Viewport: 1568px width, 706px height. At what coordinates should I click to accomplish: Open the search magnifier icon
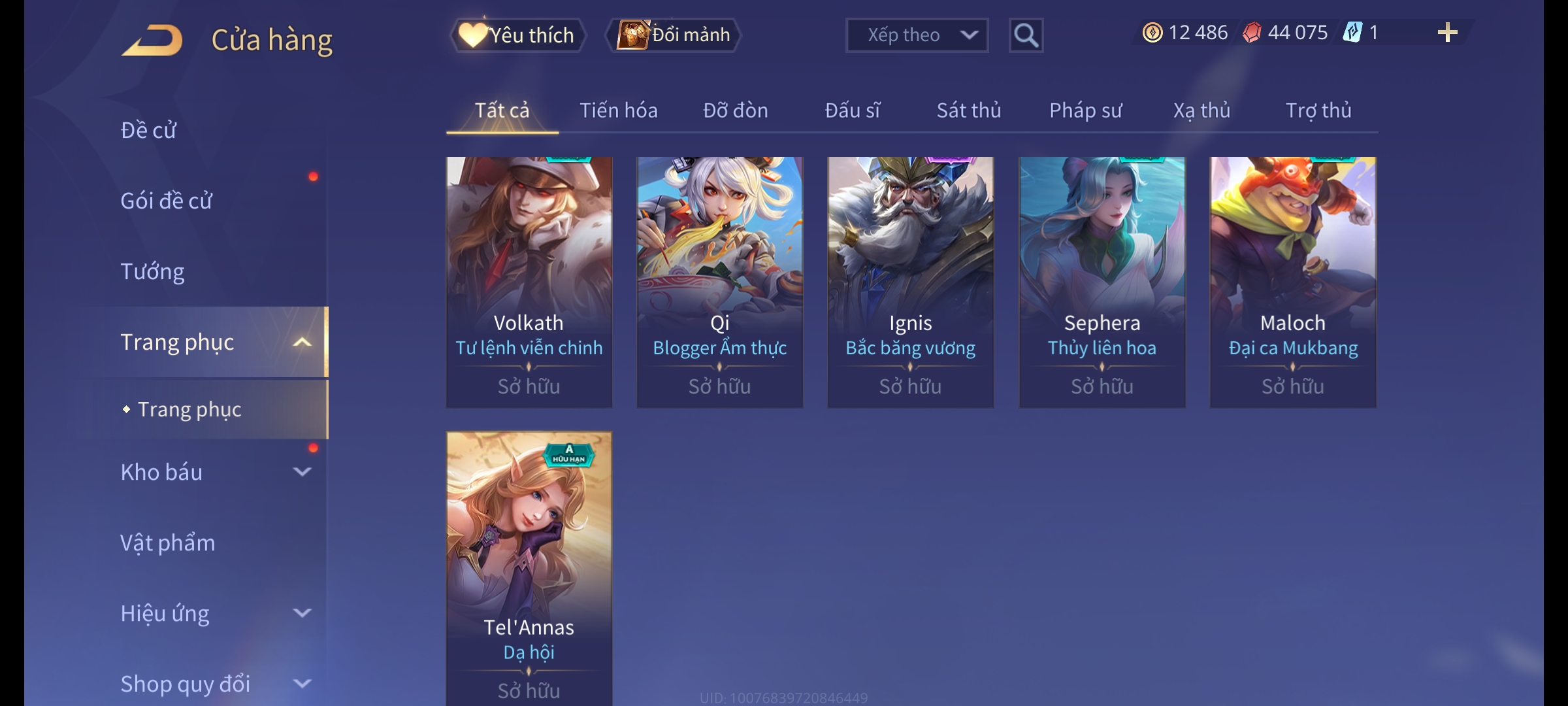[1026, 35]
